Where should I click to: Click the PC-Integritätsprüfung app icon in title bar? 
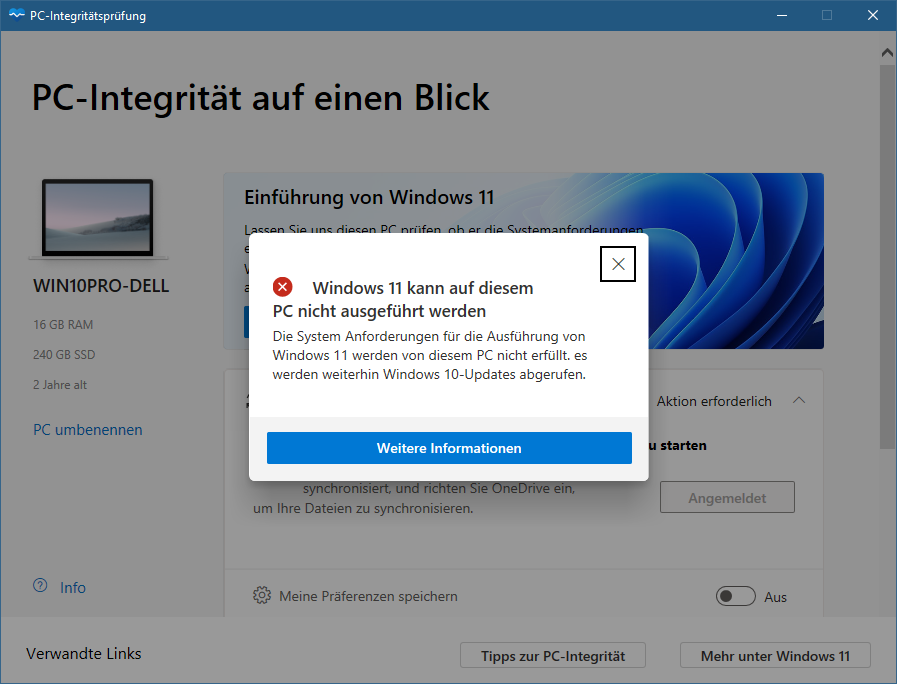17,15
